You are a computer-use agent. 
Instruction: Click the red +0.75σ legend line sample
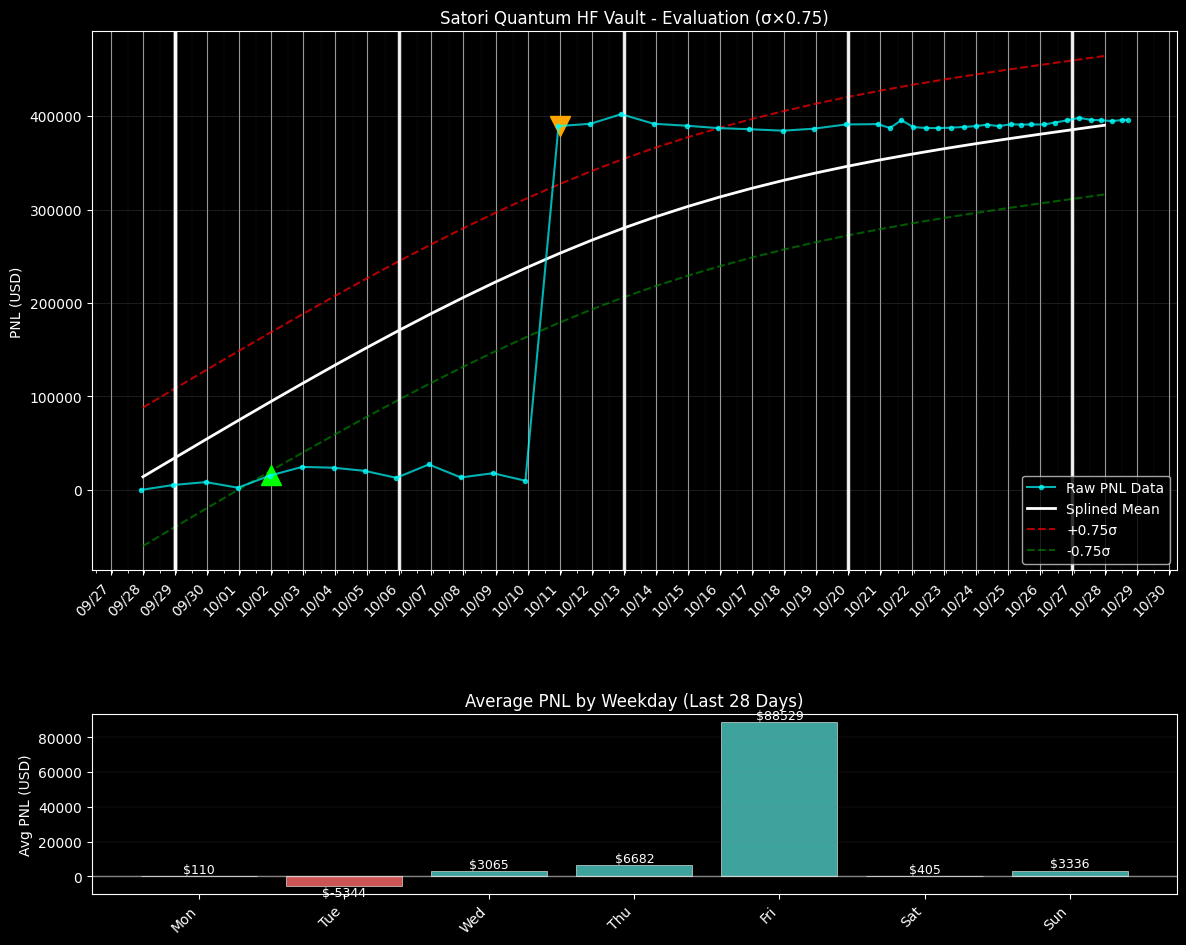(1043, 530)
